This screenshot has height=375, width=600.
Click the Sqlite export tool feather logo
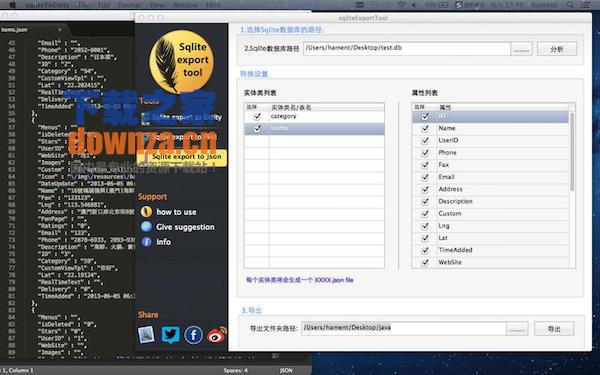point(181,61)
